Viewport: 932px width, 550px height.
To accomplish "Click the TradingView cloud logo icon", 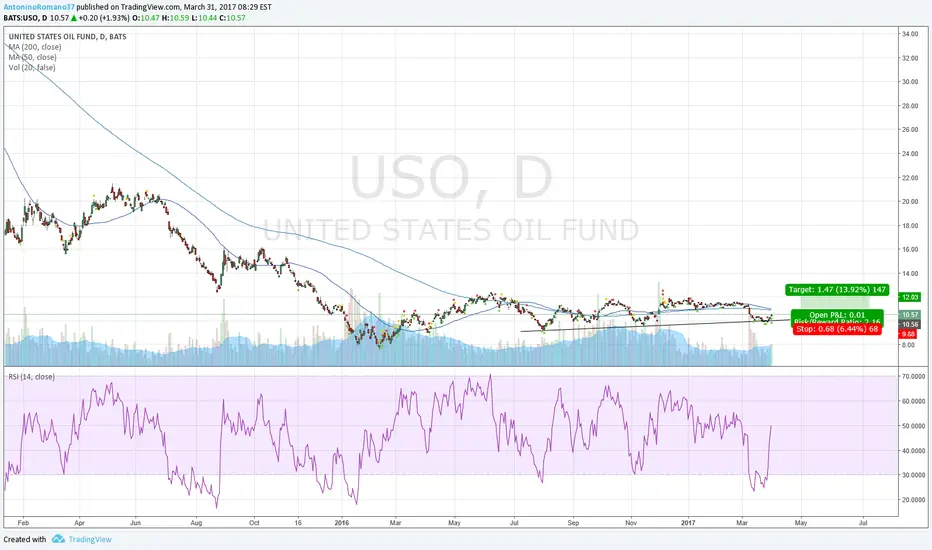I will click(58, 539).
